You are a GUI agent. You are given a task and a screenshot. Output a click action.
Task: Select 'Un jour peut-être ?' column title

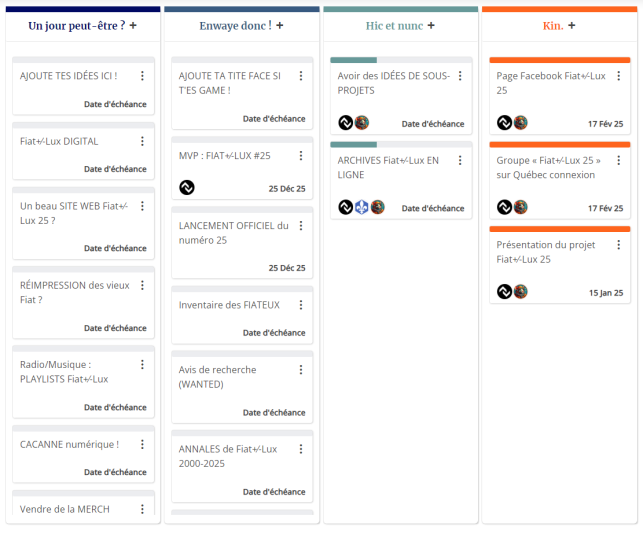pyautogui.click(x=77, y=26)
